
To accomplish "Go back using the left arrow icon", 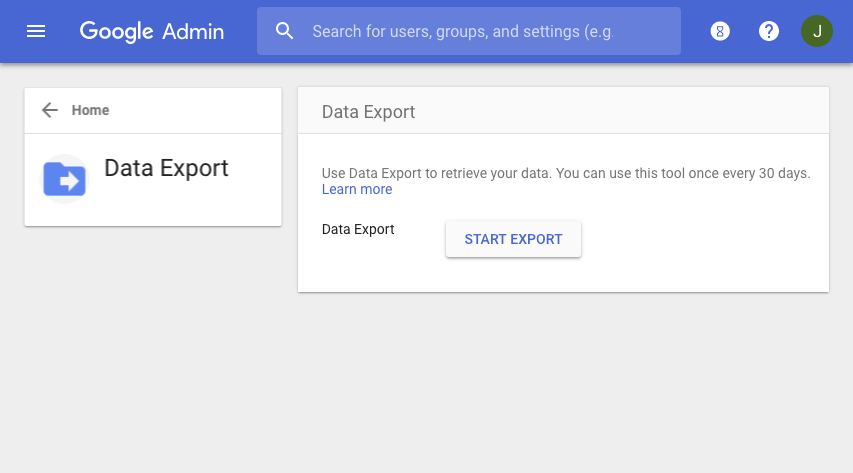I will [50, 110].
